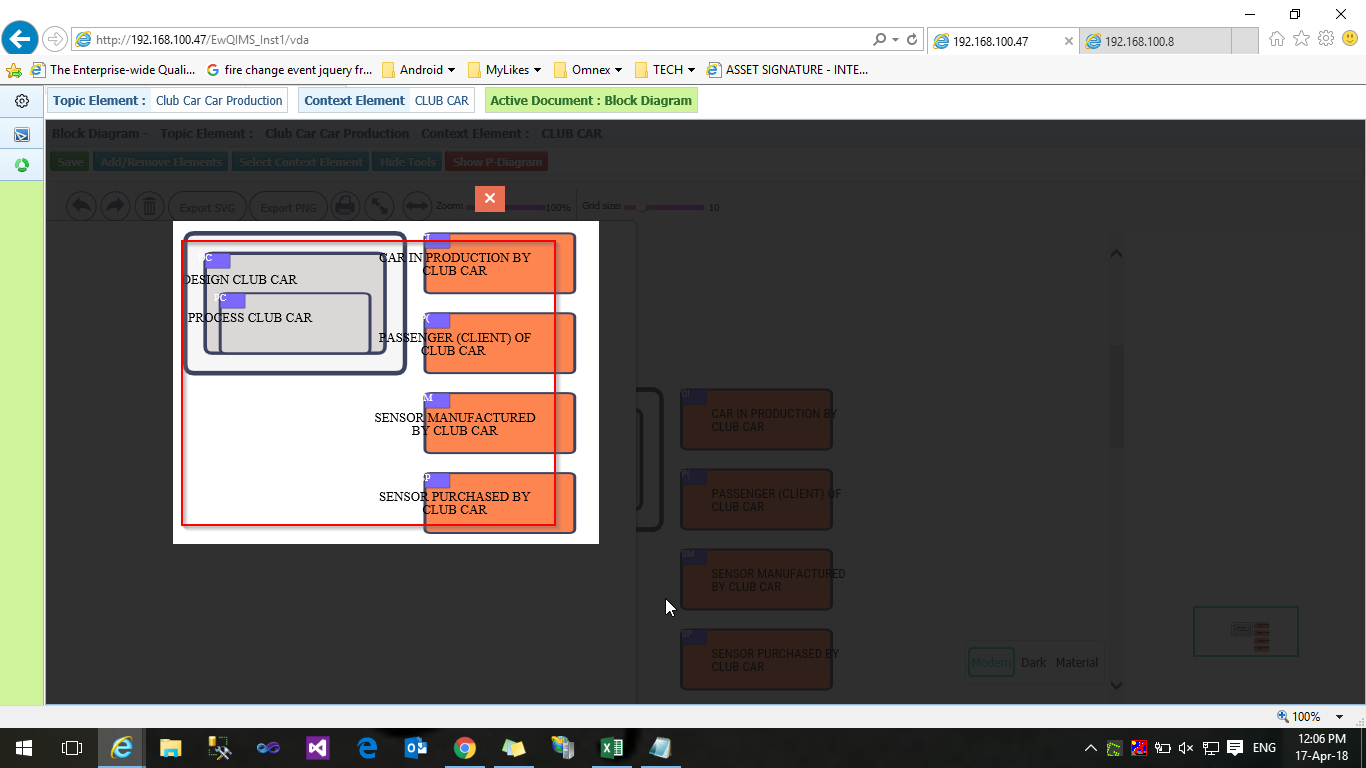Viewport: 1366px width, 768px height.
Task: Expand the Android favorites folder
Action: [418, 70]
